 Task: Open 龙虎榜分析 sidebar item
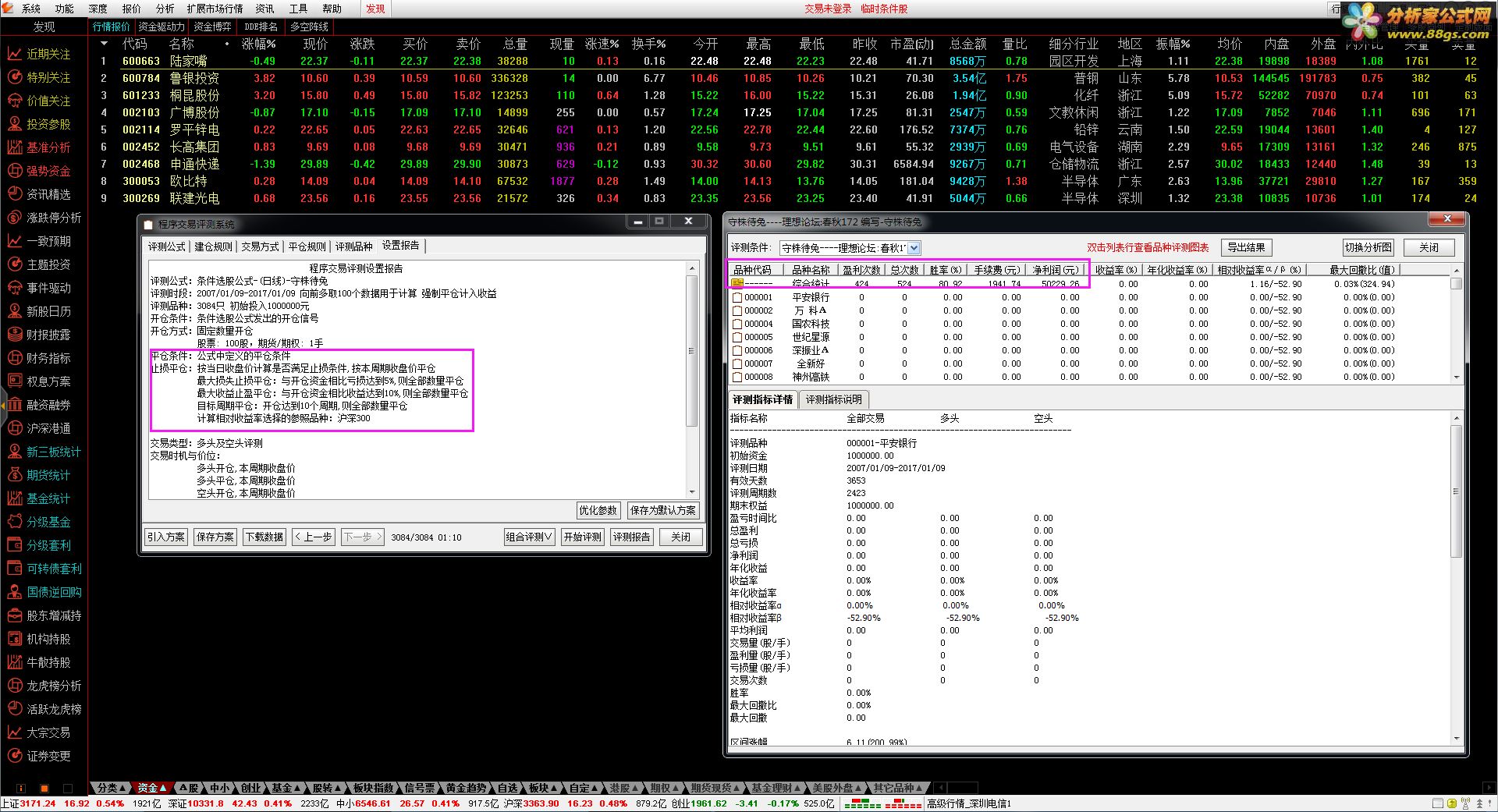pyautogui.click(x=44, y=686)
